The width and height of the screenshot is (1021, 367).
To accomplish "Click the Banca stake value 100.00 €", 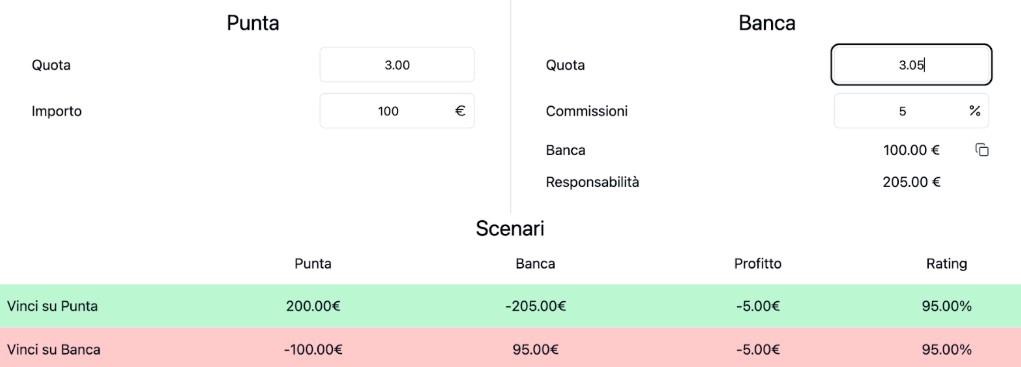I will 911,150.
